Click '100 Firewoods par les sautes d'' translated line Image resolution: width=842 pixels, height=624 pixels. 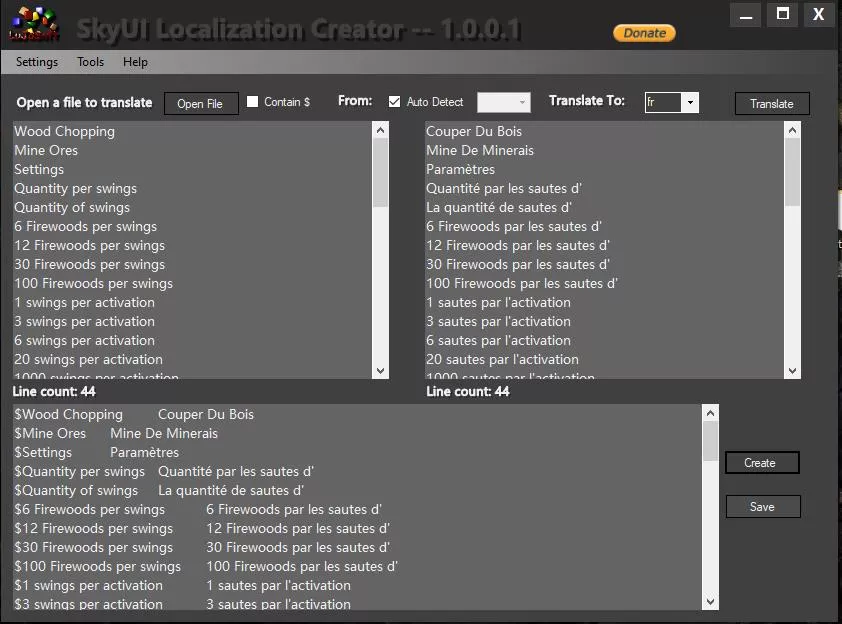(x=522, y=284)
